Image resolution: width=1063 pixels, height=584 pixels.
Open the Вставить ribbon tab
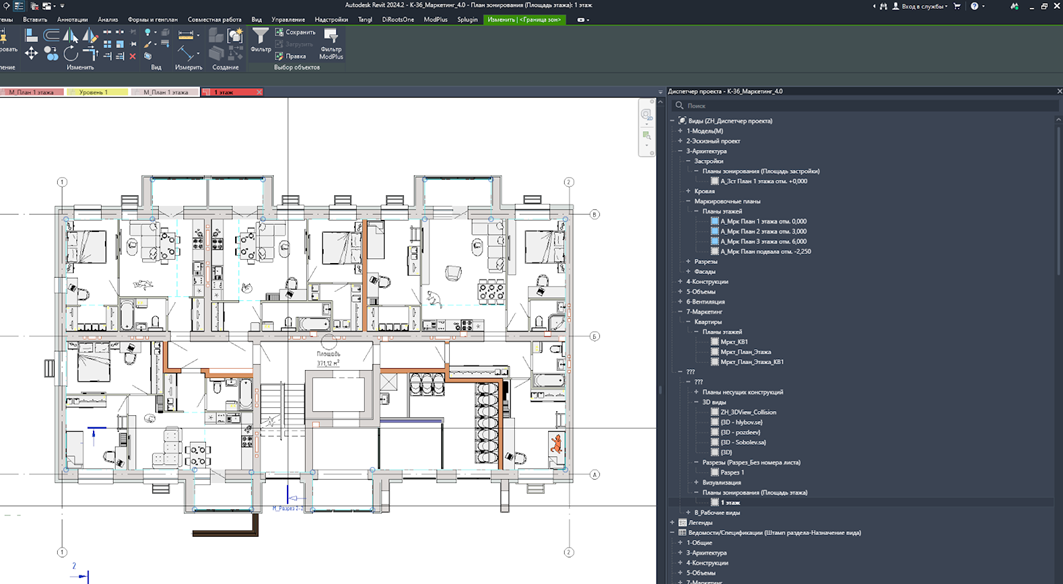click(x=35, y=20)
